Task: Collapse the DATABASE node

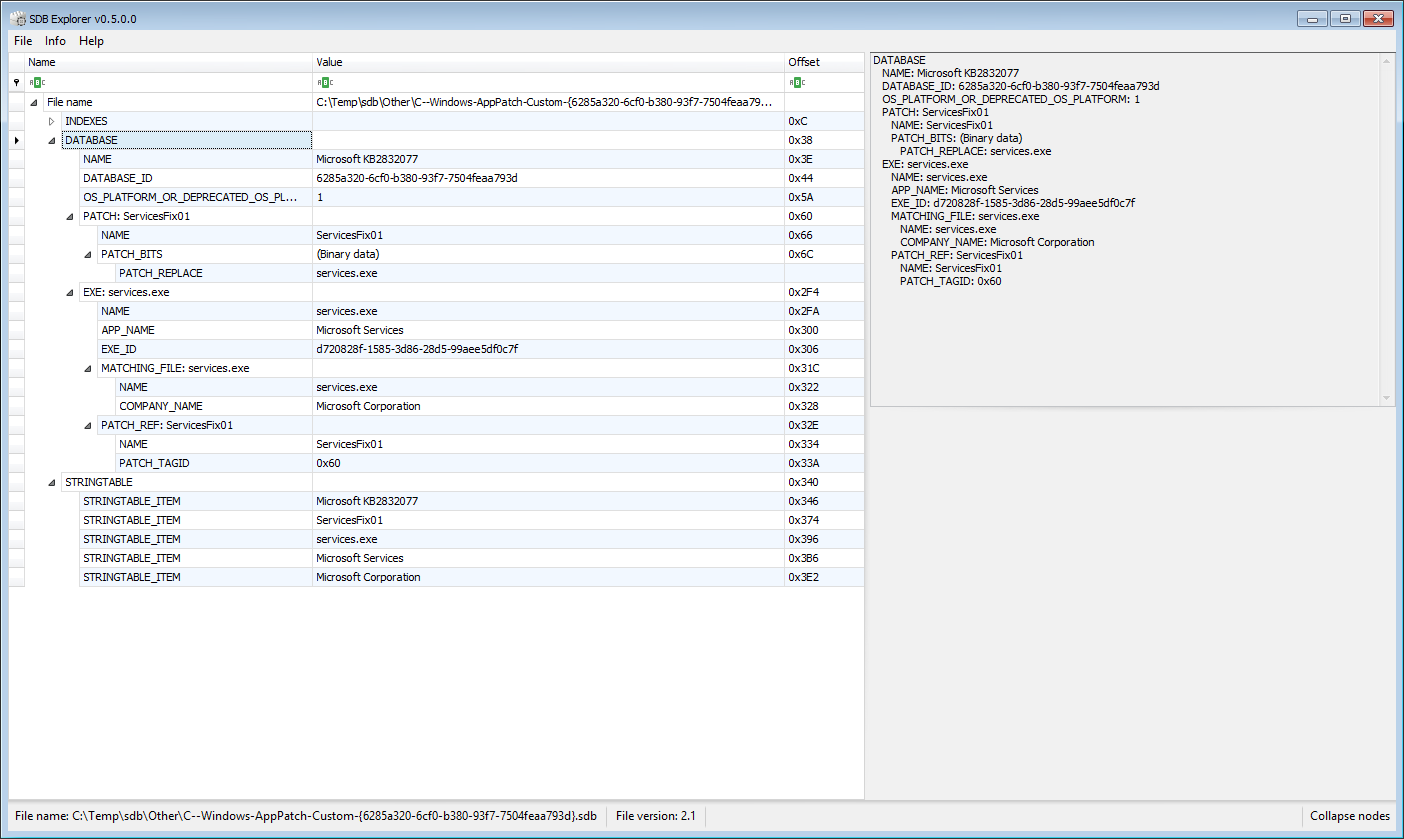Action: pyautogui.click(x=53, y=140)
